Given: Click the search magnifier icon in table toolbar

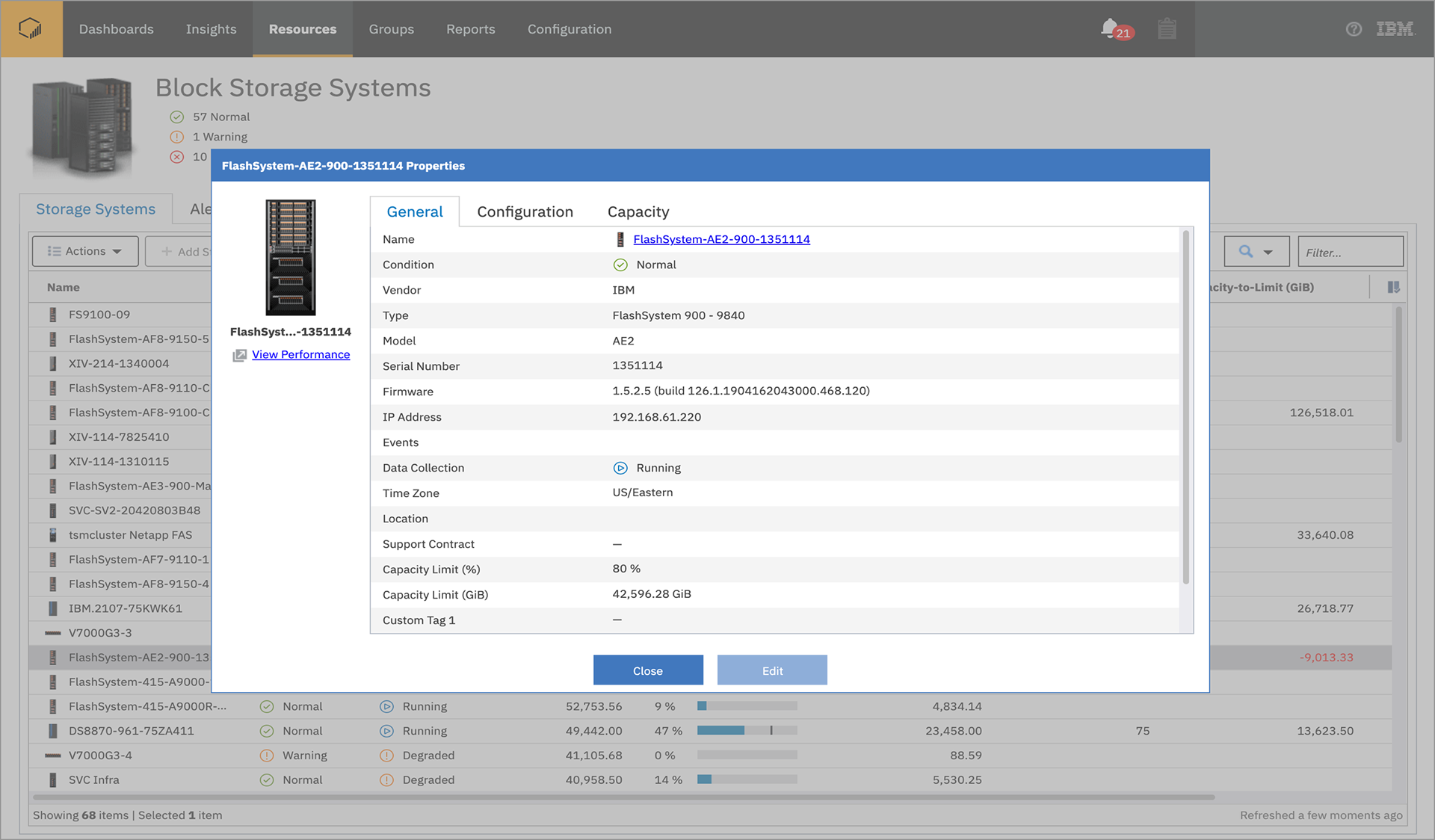Looking at the screenshot, I should 1246,251.
